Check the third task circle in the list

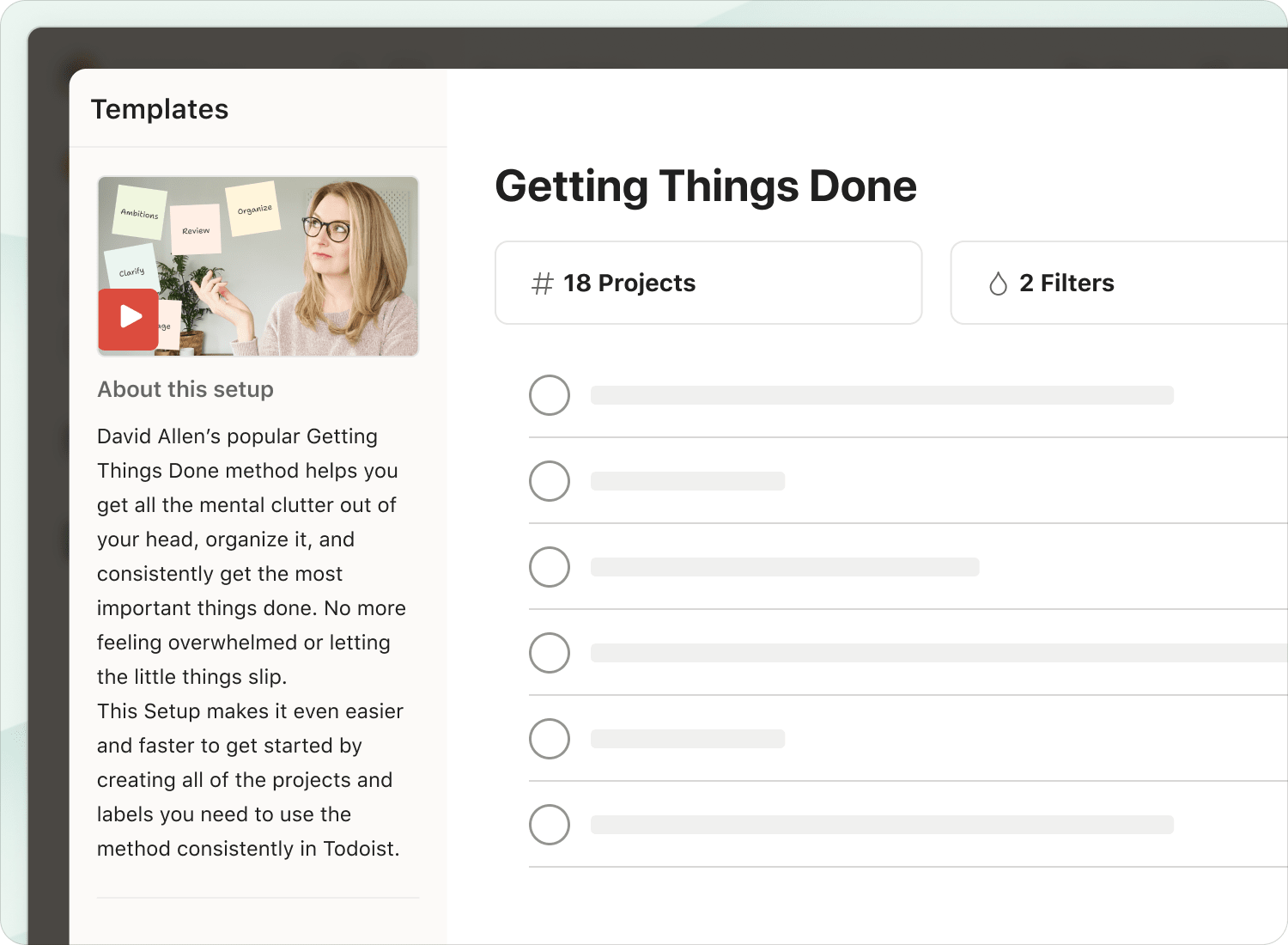point(550,567)
